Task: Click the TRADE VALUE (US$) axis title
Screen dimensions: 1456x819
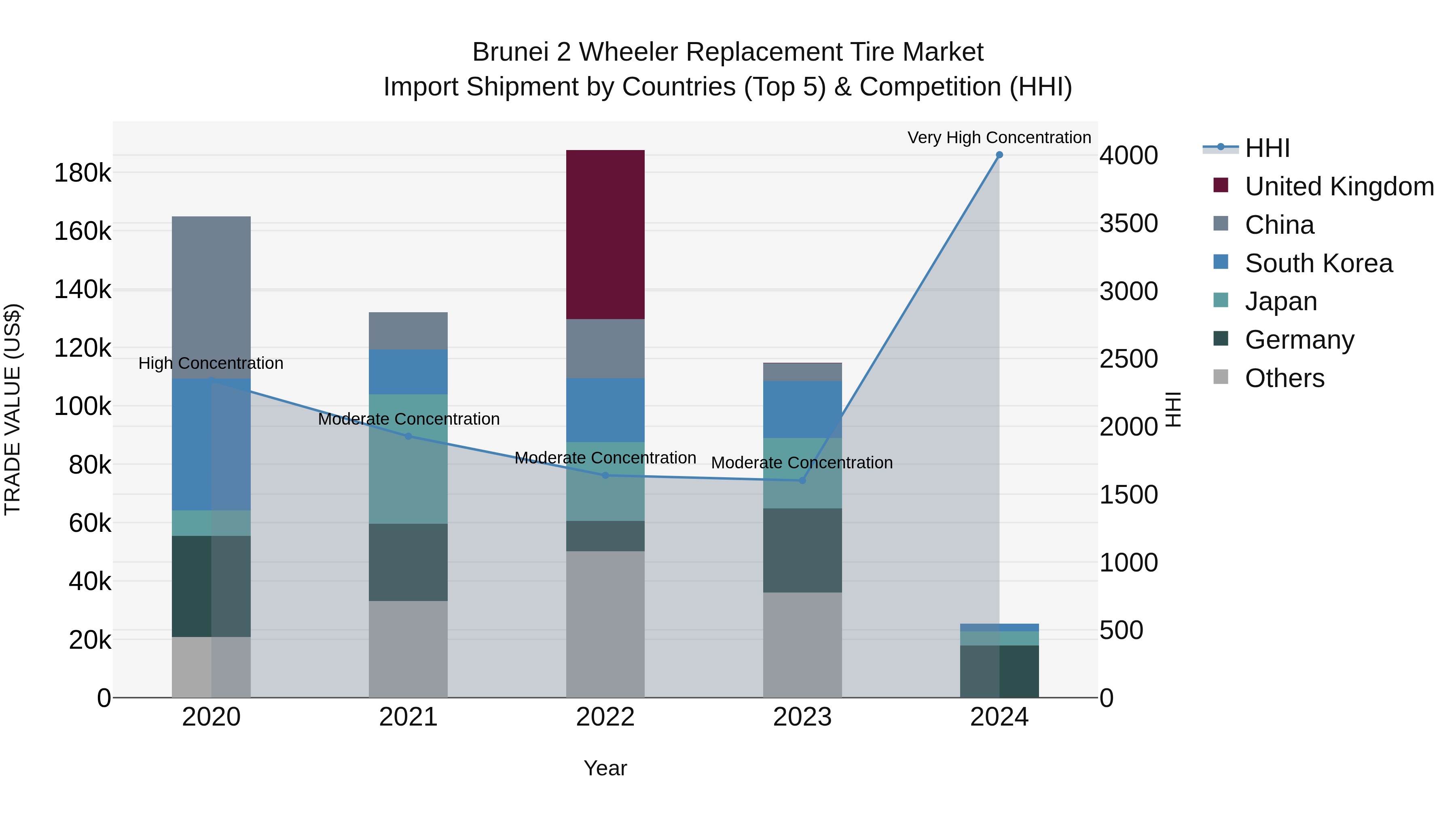Action: point(13,409)
